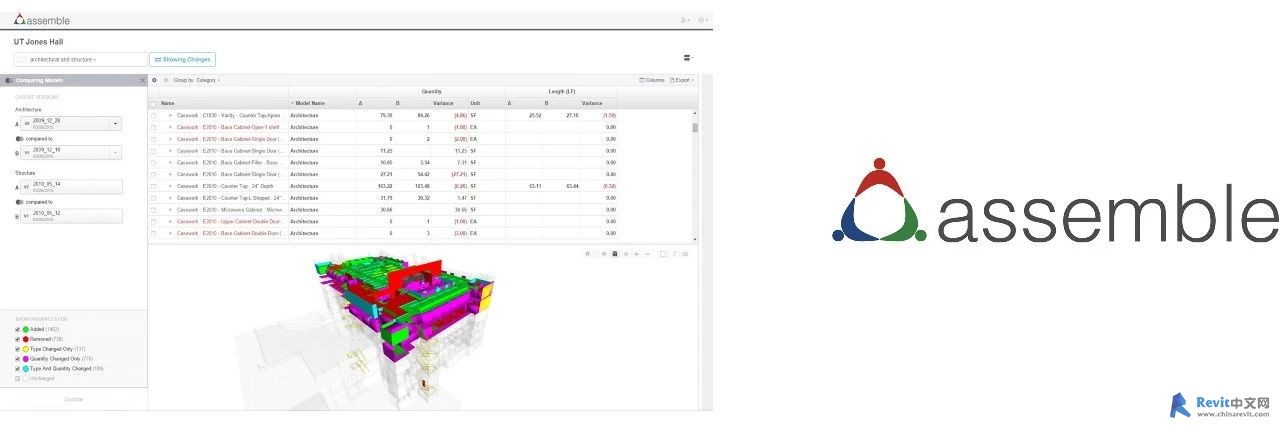Click the Update button

click(73, 399)
